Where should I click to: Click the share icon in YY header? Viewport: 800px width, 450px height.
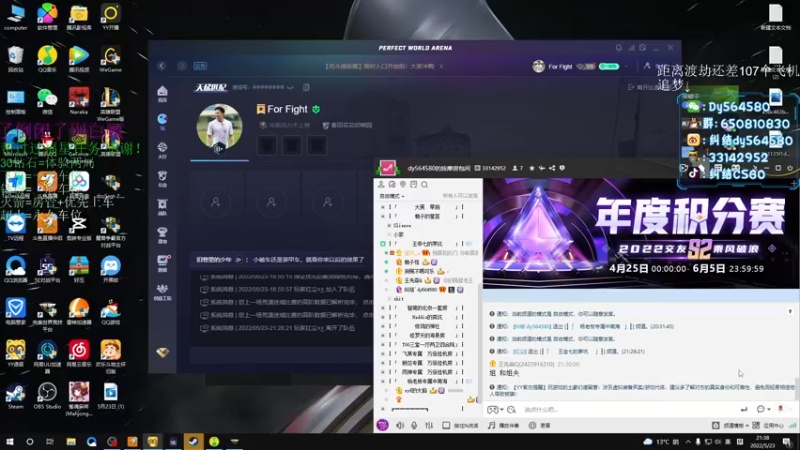click(x=552, y=168)
